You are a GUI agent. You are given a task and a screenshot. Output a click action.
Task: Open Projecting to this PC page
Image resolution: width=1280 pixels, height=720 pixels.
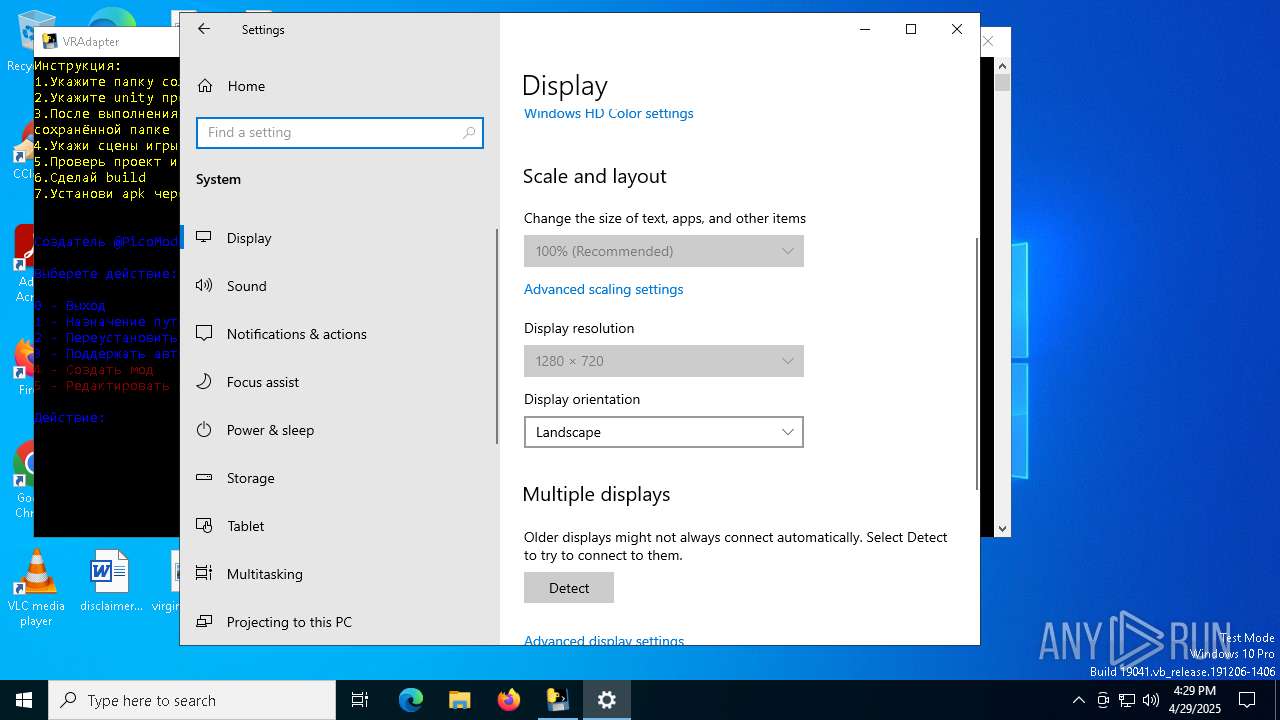tap(339, 622)
